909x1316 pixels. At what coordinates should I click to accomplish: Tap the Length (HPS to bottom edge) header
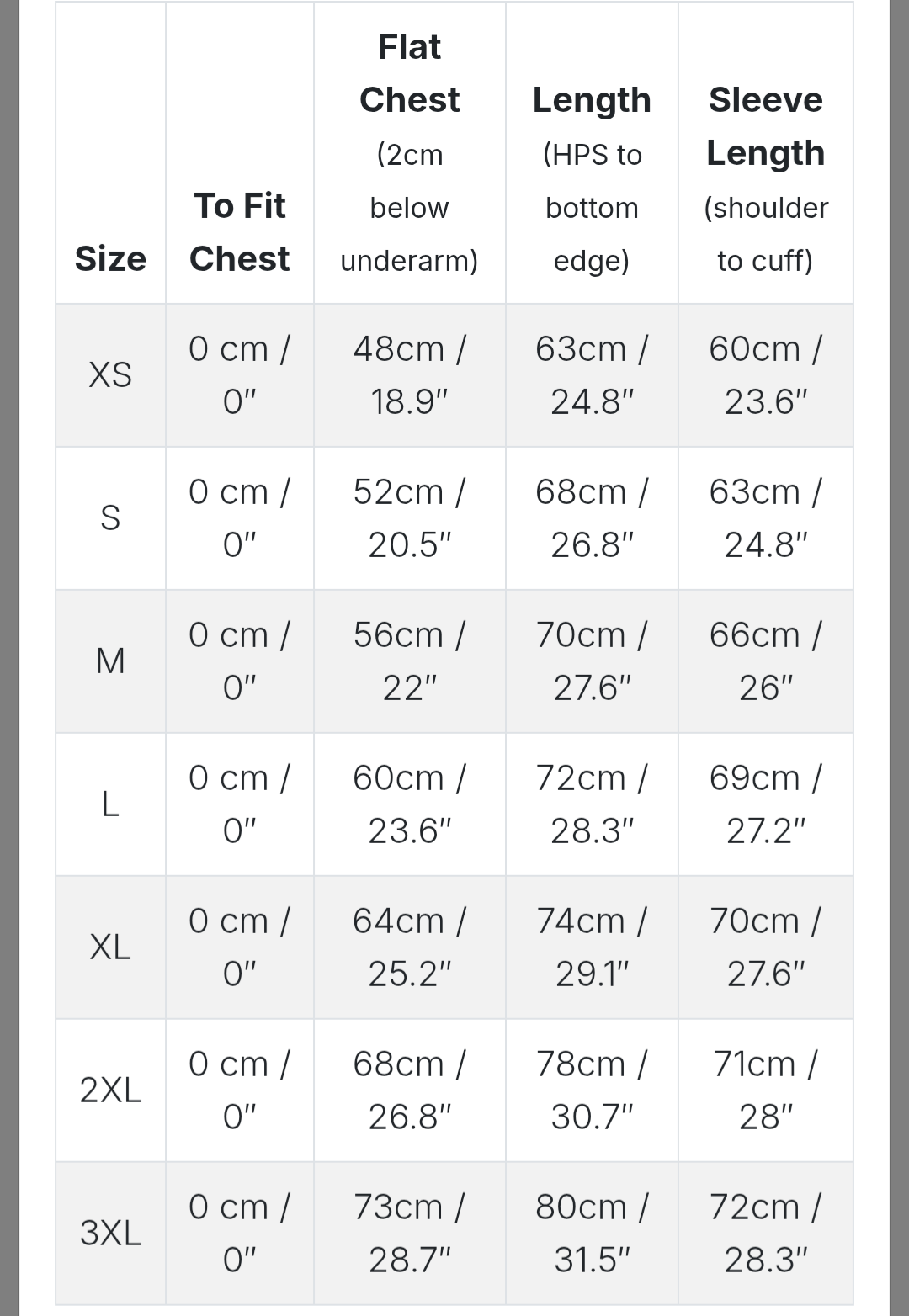(592, 179)
